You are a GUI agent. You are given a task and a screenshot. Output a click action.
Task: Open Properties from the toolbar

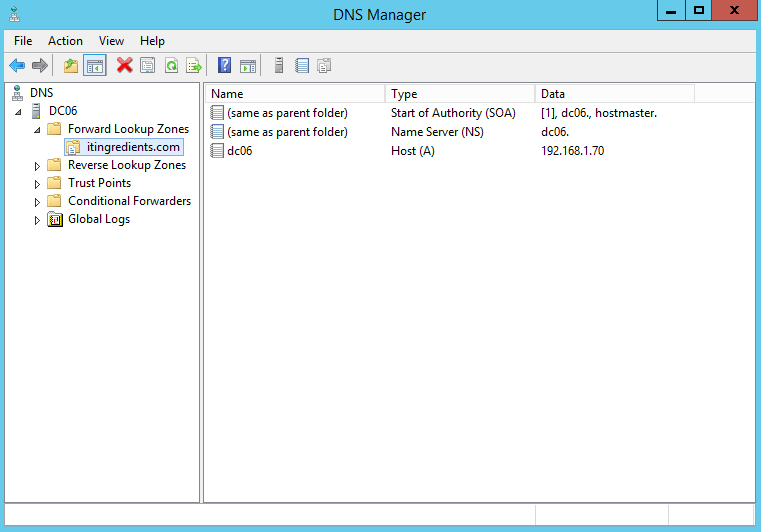click(x=148, y=66)
